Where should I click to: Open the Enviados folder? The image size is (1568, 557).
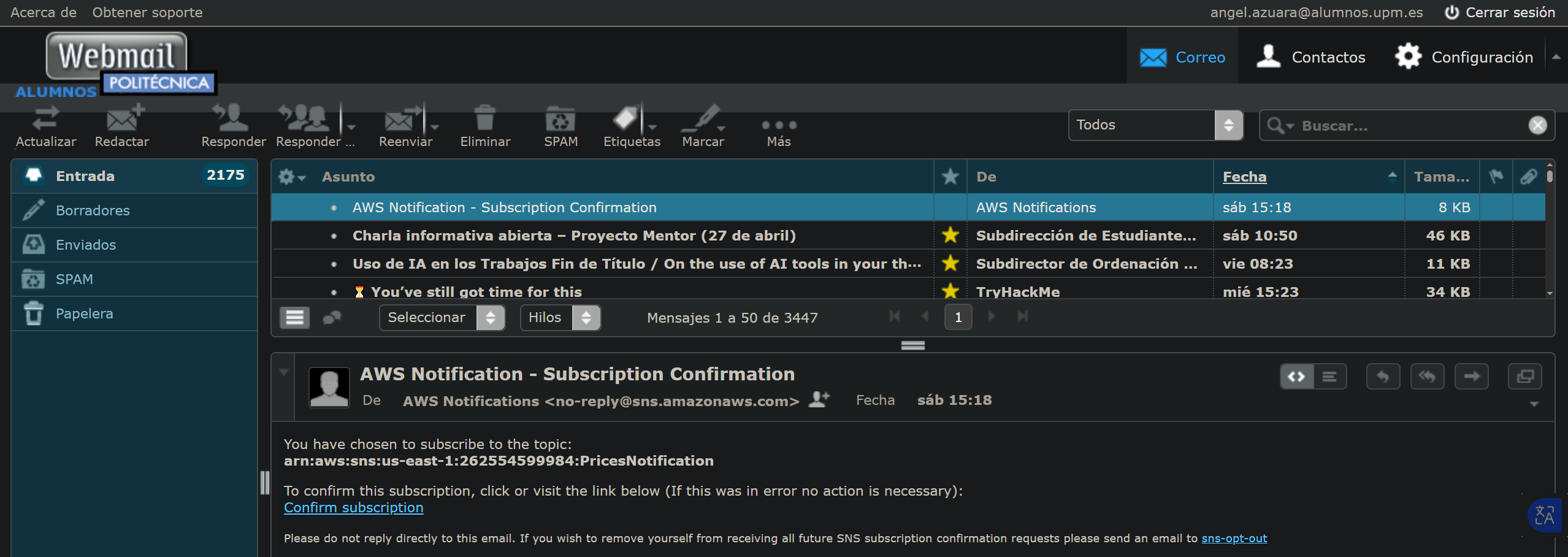click(x=134, y=245)
